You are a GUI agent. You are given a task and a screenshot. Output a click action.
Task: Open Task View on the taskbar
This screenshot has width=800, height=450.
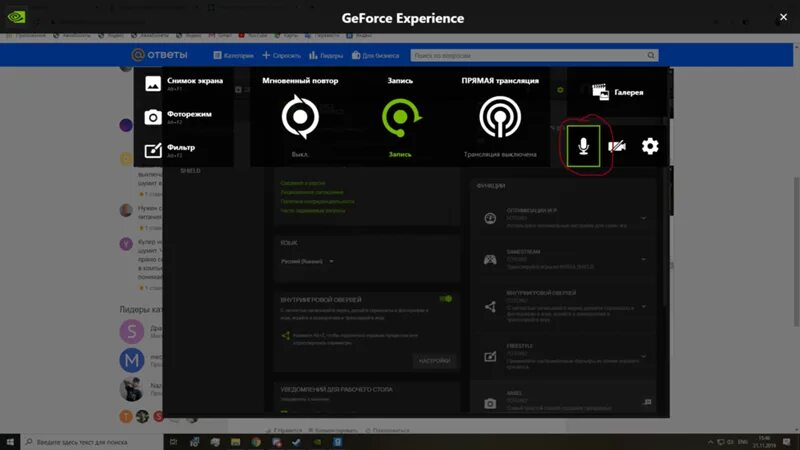click(x=173, y=442)
